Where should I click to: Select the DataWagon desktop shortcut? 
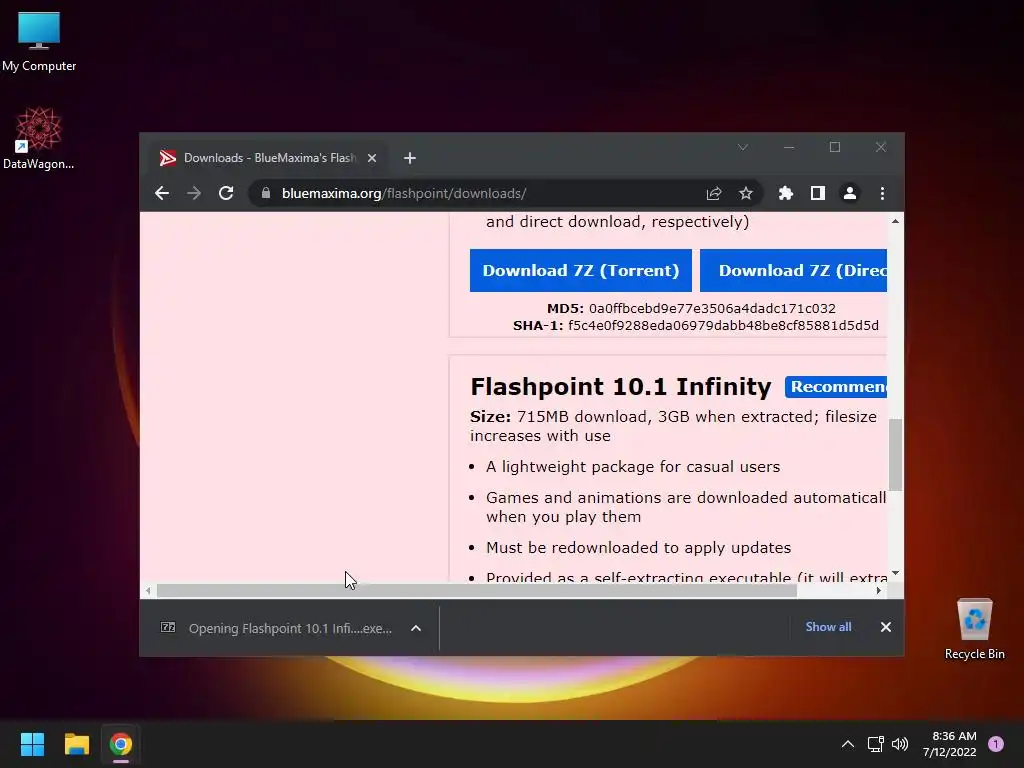[39, 138]
